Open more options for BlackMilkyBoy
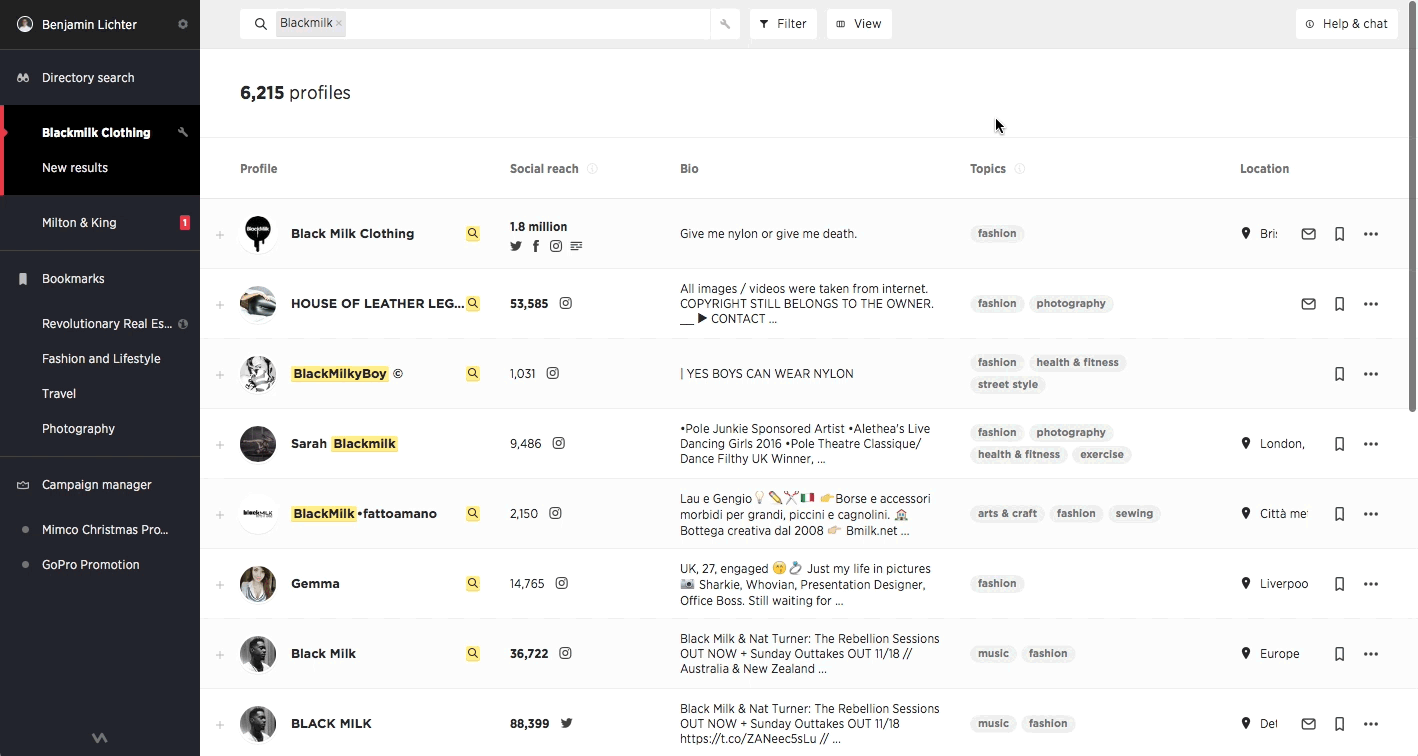1418x756 pixels. click(x=1371, y=374)
